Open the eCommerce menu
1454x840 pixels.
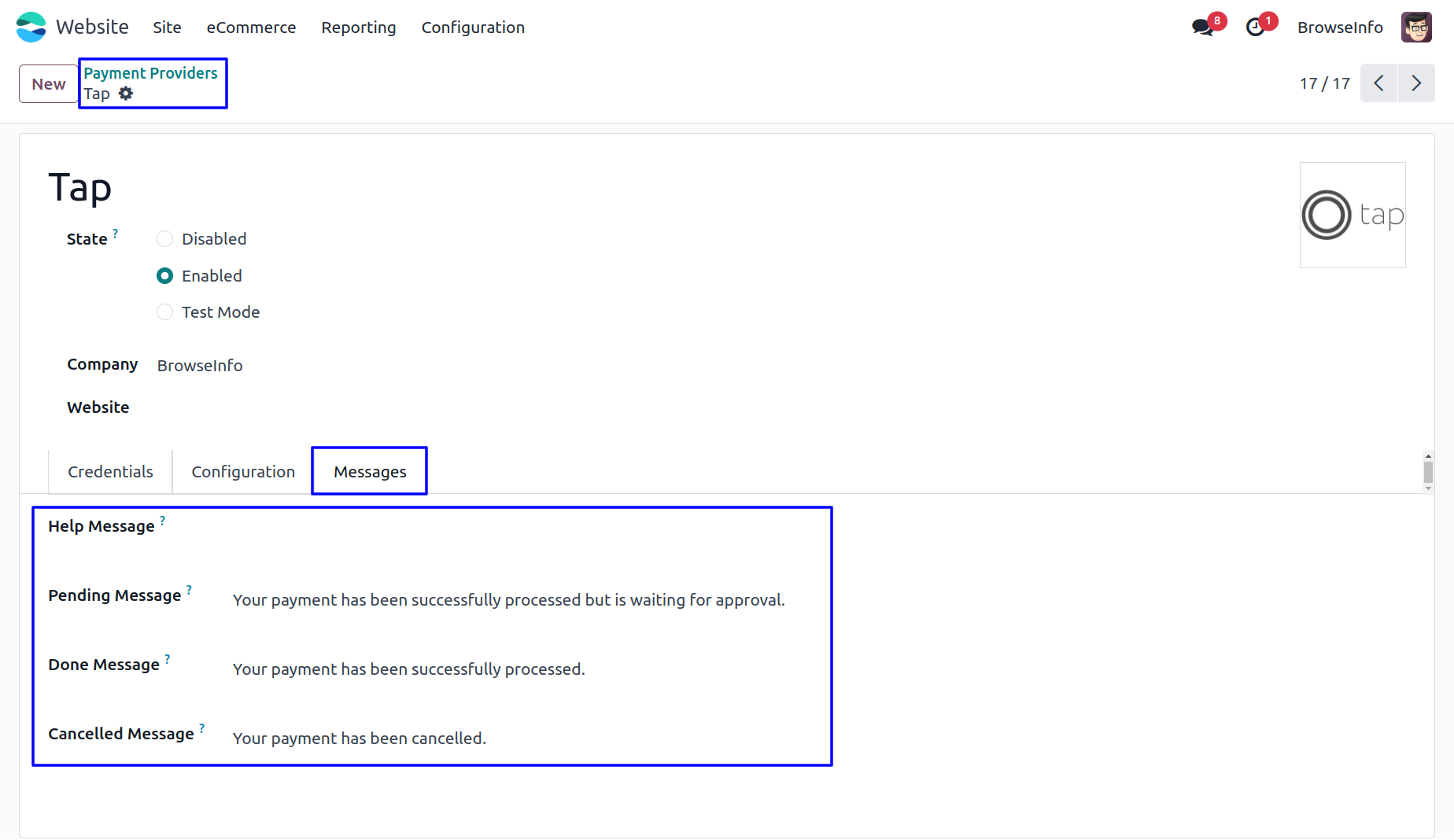pyautogui.click(x=251, y=28)
